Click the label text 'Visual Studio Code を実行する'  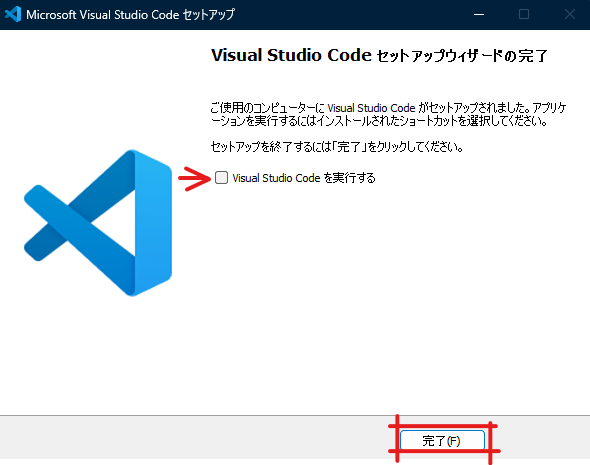point(304,178)
